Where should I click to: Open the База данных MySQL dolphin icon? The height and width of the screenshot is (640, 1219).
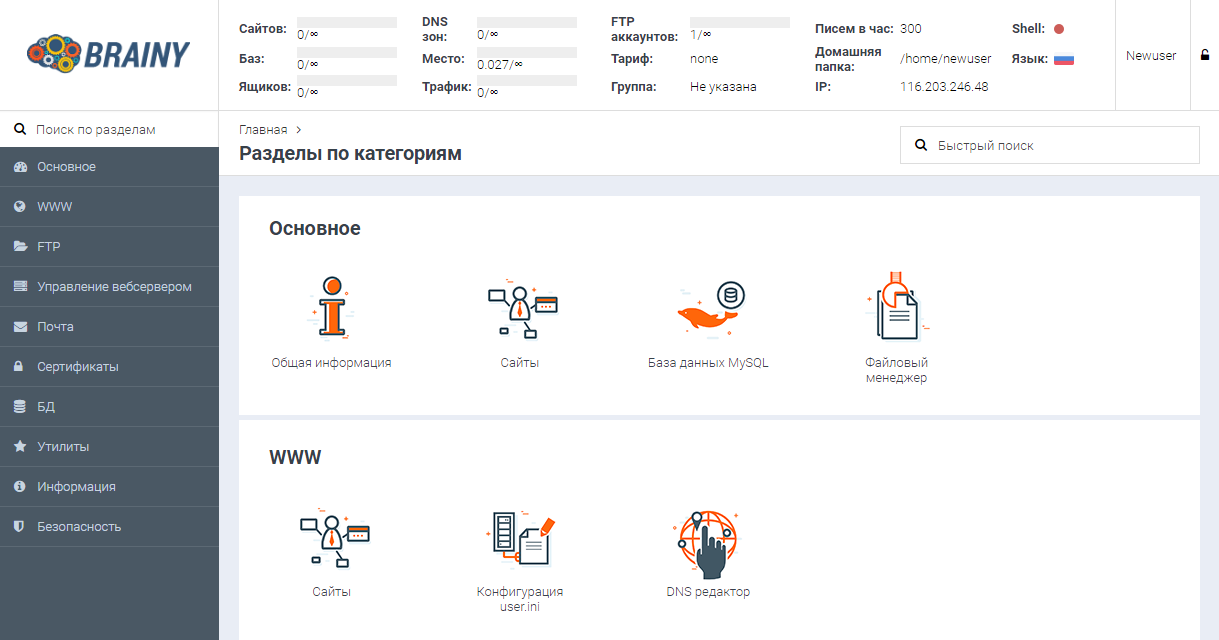pos(708,310)
